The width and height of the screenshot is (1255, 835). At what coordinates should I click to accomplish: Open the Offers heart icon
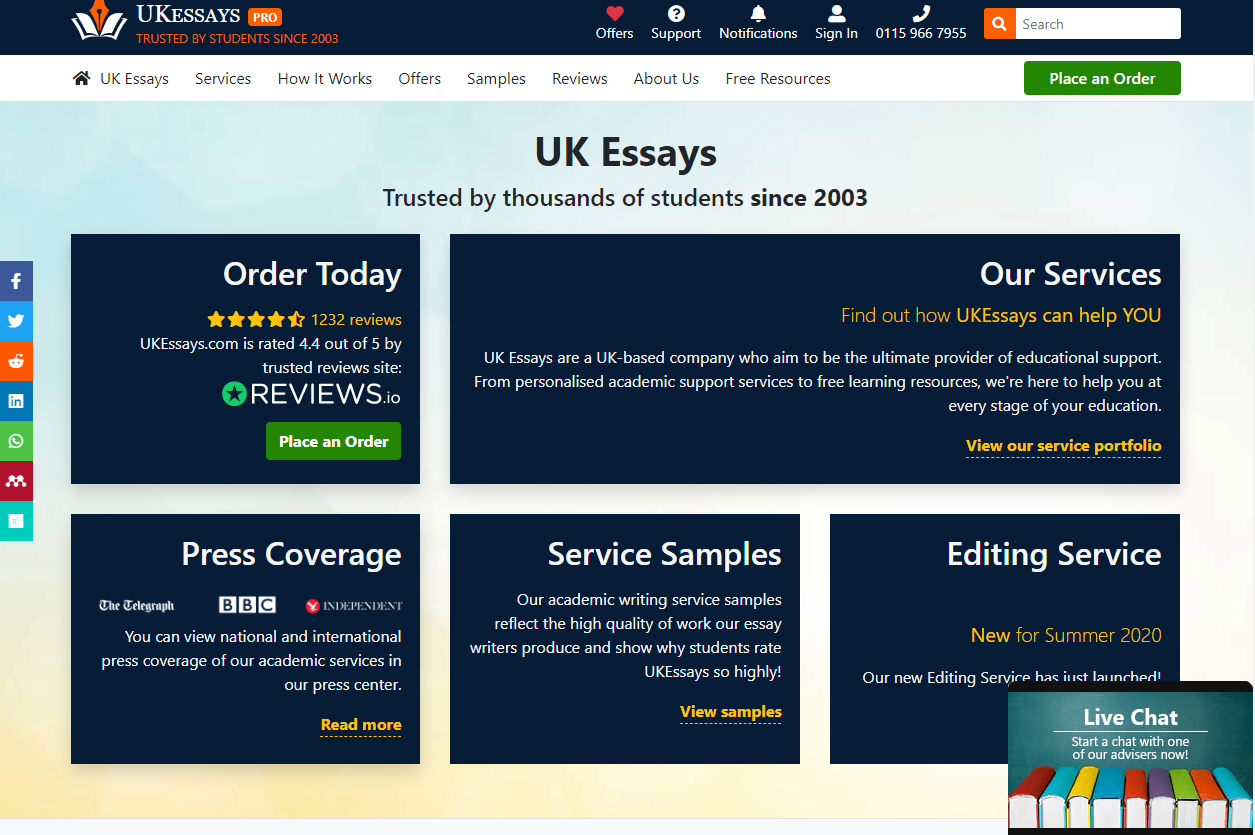tap(614, 15)
